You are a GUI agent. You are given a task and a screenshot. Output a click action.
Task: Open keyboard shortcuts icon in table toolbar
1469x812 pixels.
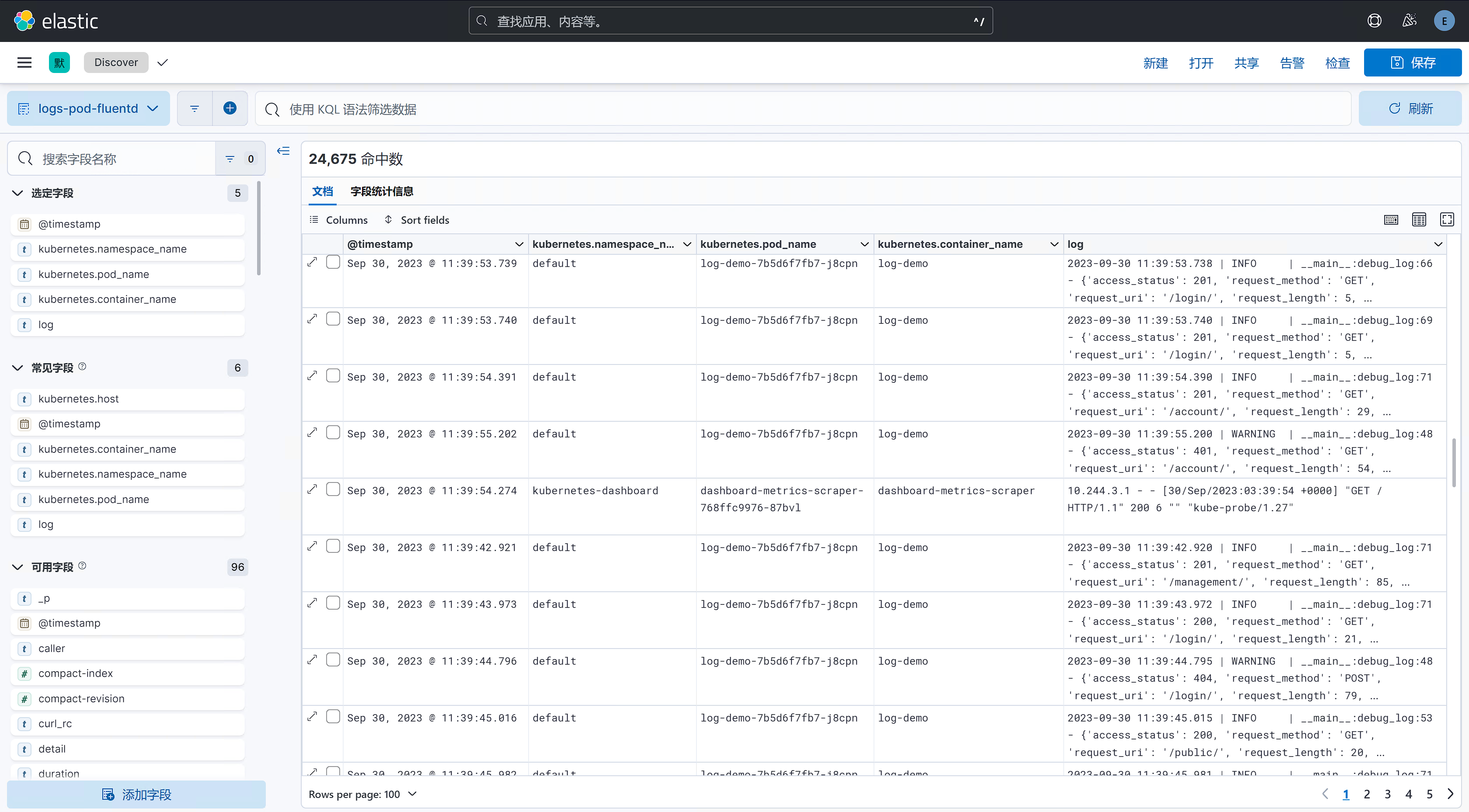pyautogui.click(x=1391, y=219)
